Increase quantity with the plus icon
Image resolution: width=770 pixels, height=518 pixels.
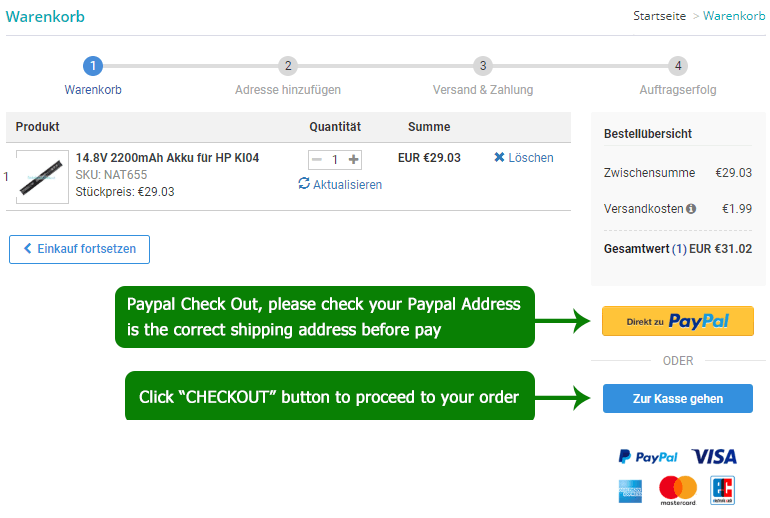click(x=353, y=159)
